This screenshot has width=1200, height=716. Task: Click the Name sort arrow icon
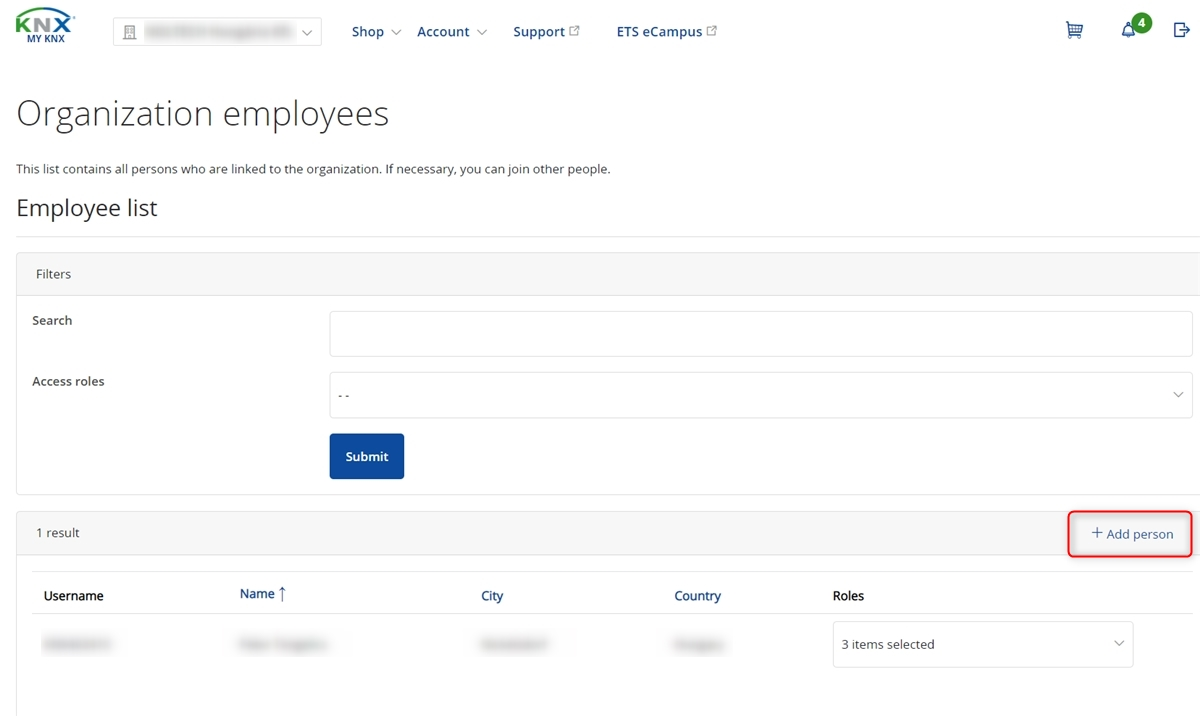click(x=282, y=594)
